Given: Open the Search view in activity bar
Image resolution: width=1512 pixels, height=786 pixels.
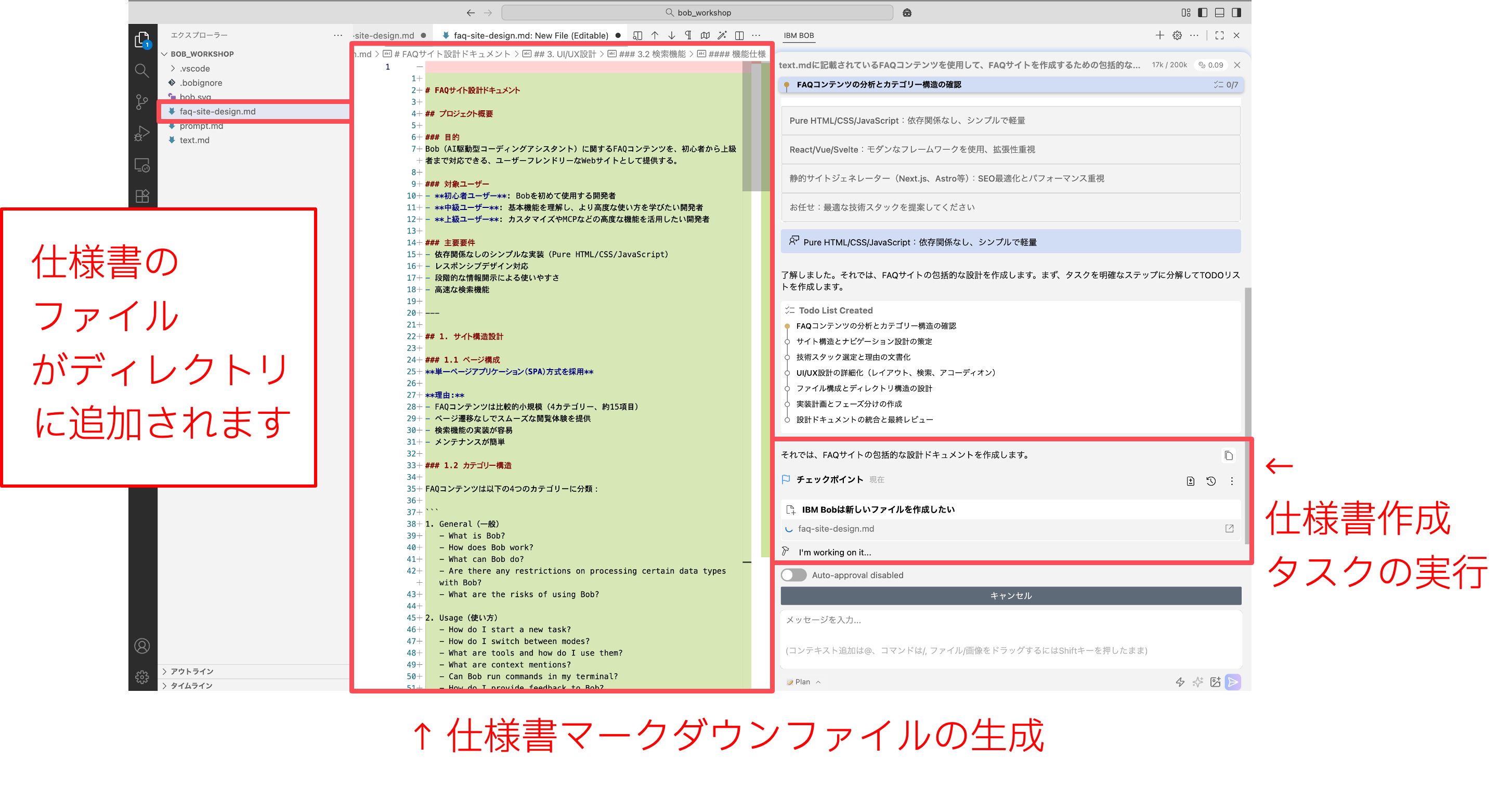Looking at the screenshot, I should point(142,71).
